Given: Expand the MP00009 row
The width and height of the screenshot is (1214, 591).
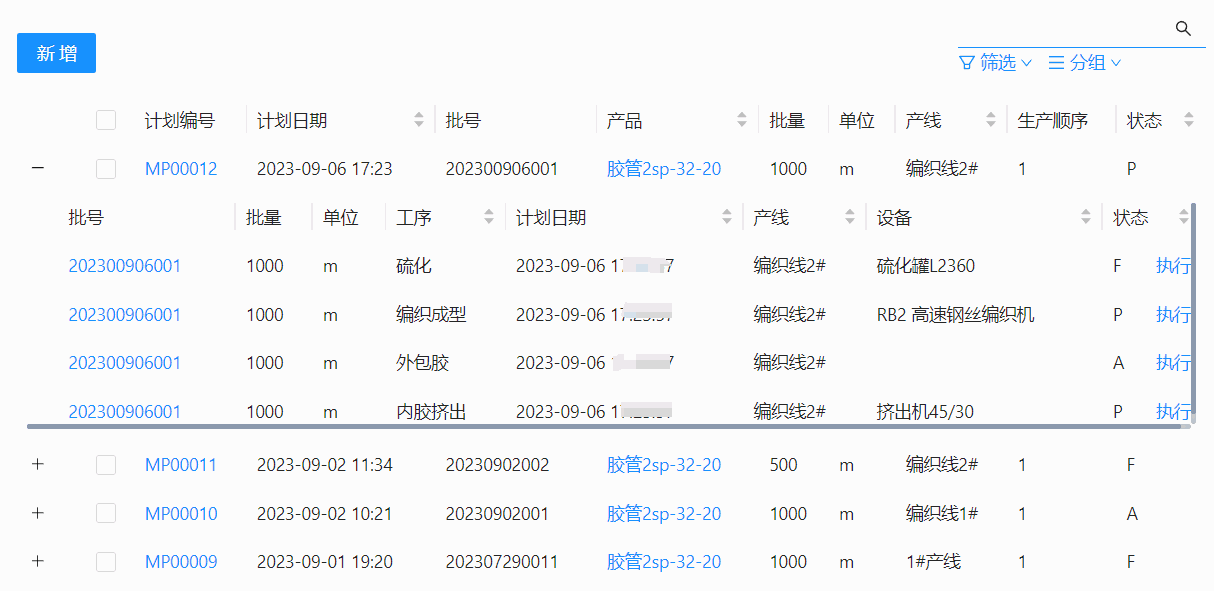Looking at the screenshot, I should click(x=38, y=562).
